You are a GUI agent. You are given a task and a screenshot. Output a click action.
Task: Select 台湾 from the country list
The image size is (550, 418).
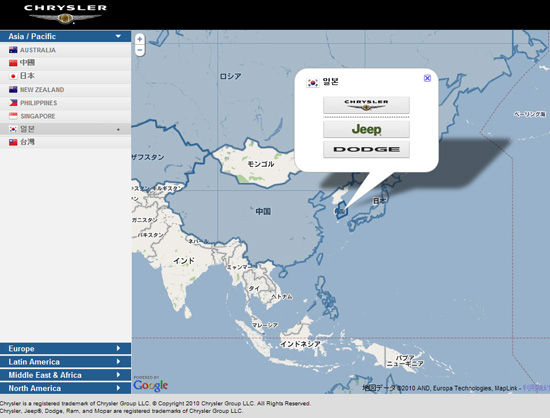(x=66, y=142)
